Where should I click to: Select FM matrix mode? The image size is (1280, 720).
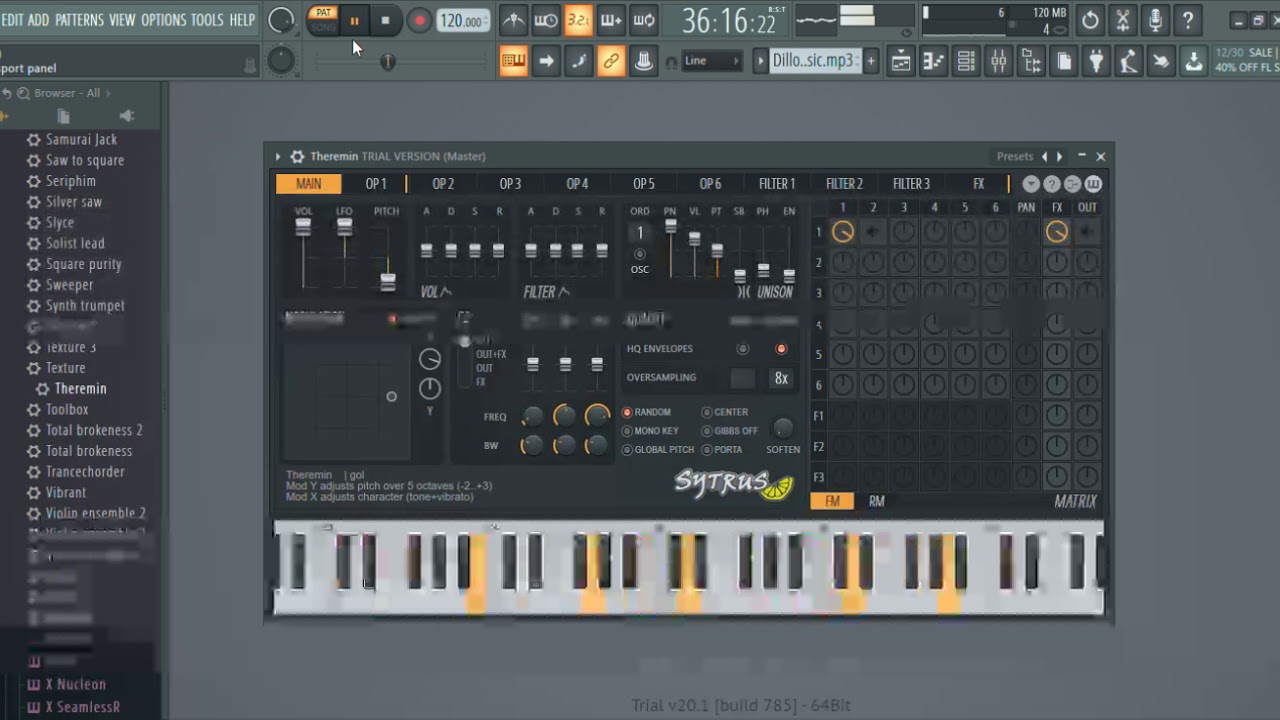832,502
